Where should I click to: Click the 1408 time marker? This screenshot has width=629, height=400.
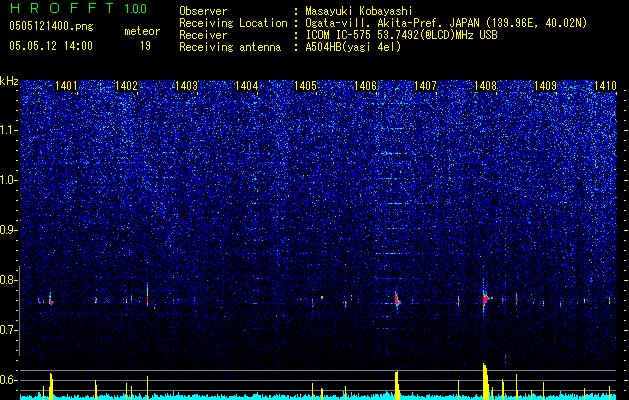(x=485, y=85)
